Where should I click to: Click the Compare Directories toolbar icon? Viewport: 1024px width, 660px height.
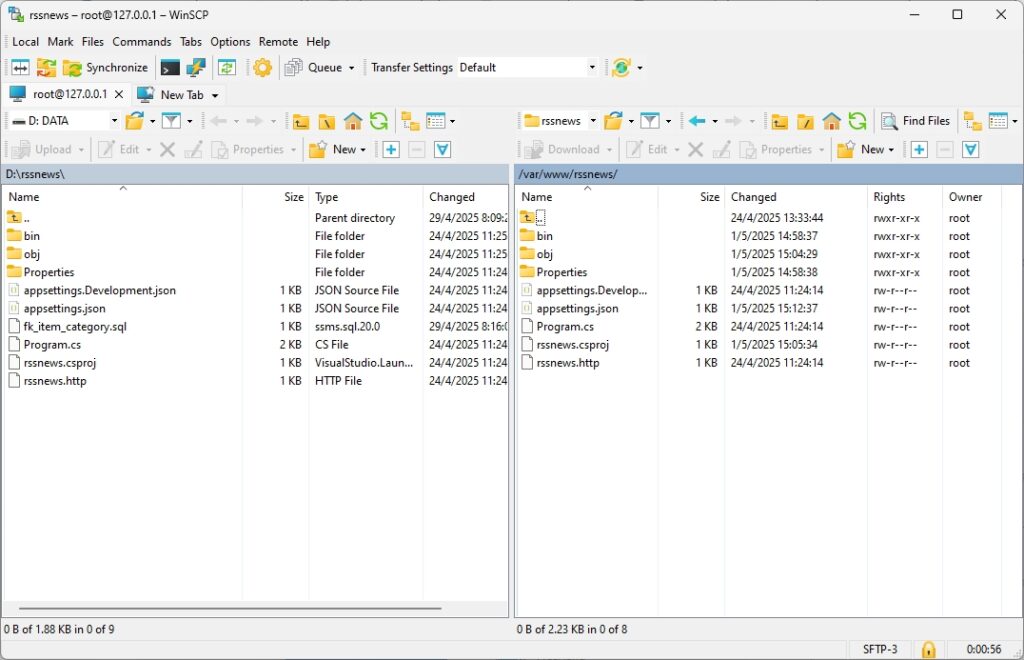pos(20,67)
